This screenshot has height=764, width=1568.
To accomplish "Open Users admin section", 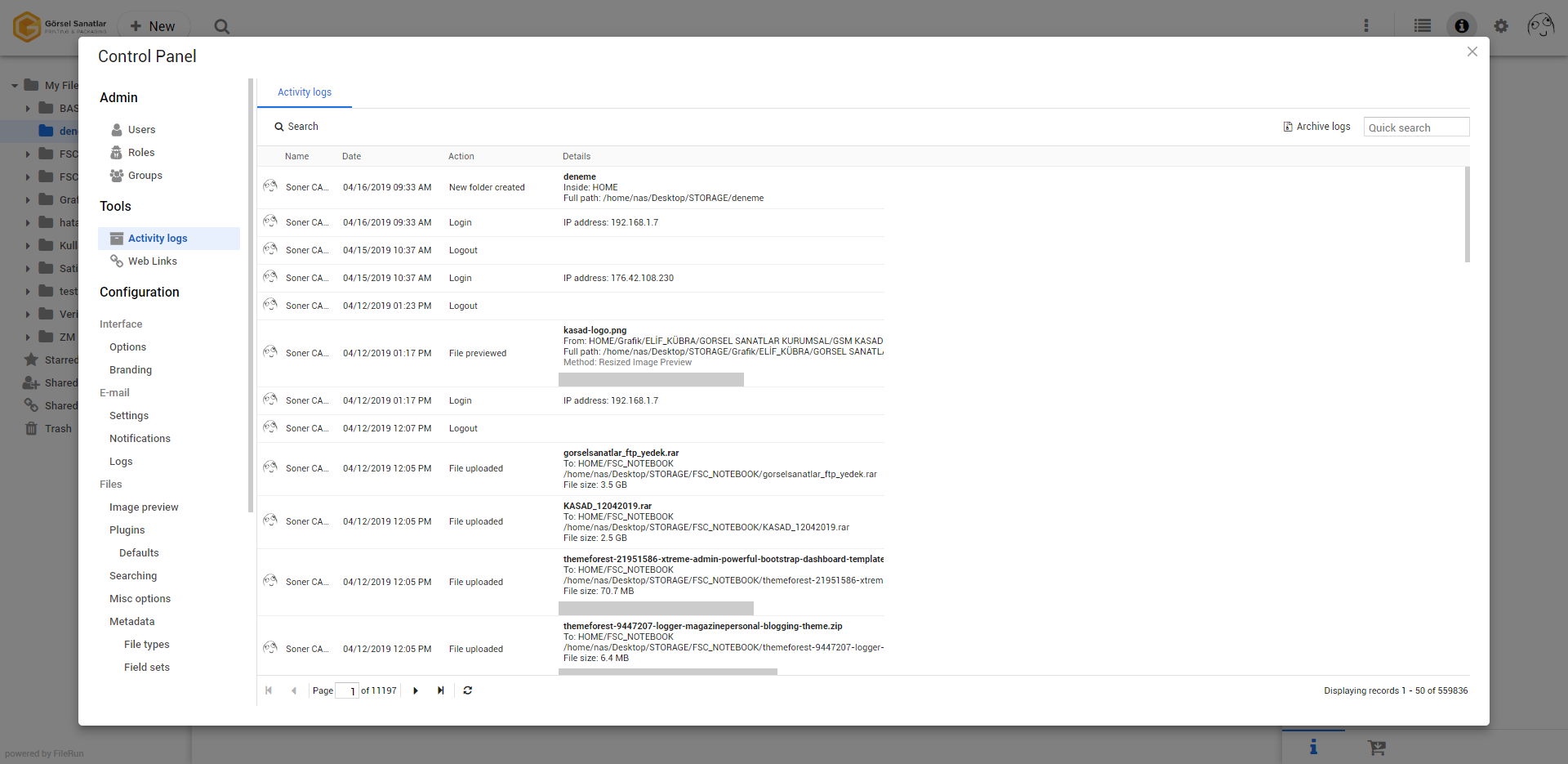I will [x=141, y=130].
